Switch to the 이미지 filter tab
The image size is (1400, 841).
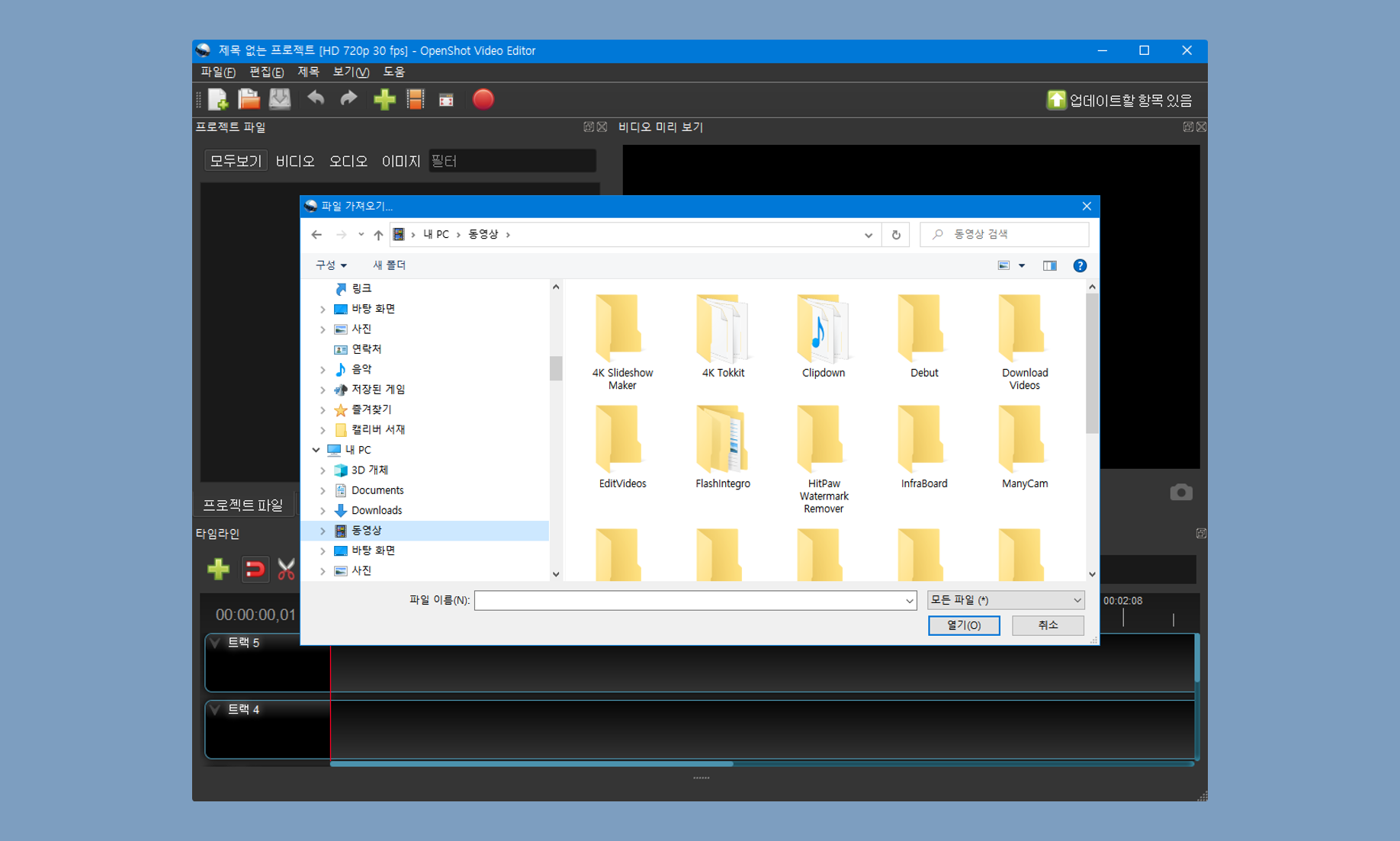[401, 161]
